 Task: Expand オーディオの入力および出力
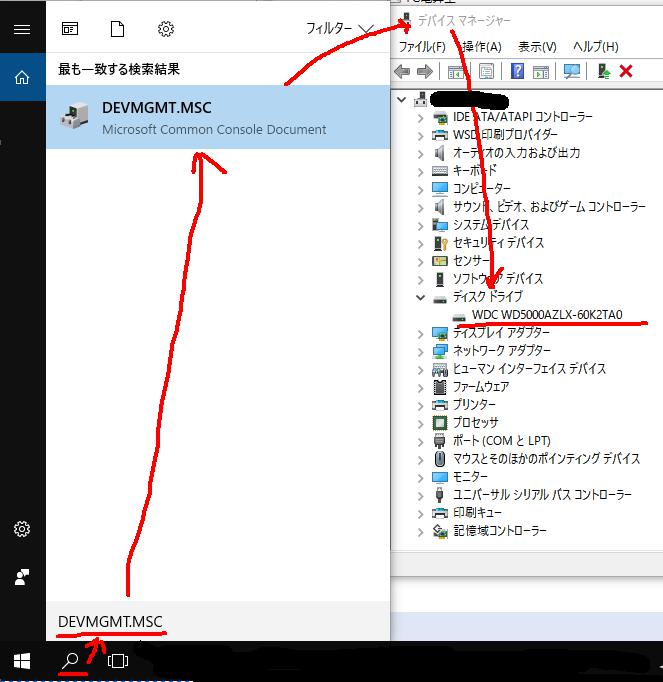pos(420,154)
